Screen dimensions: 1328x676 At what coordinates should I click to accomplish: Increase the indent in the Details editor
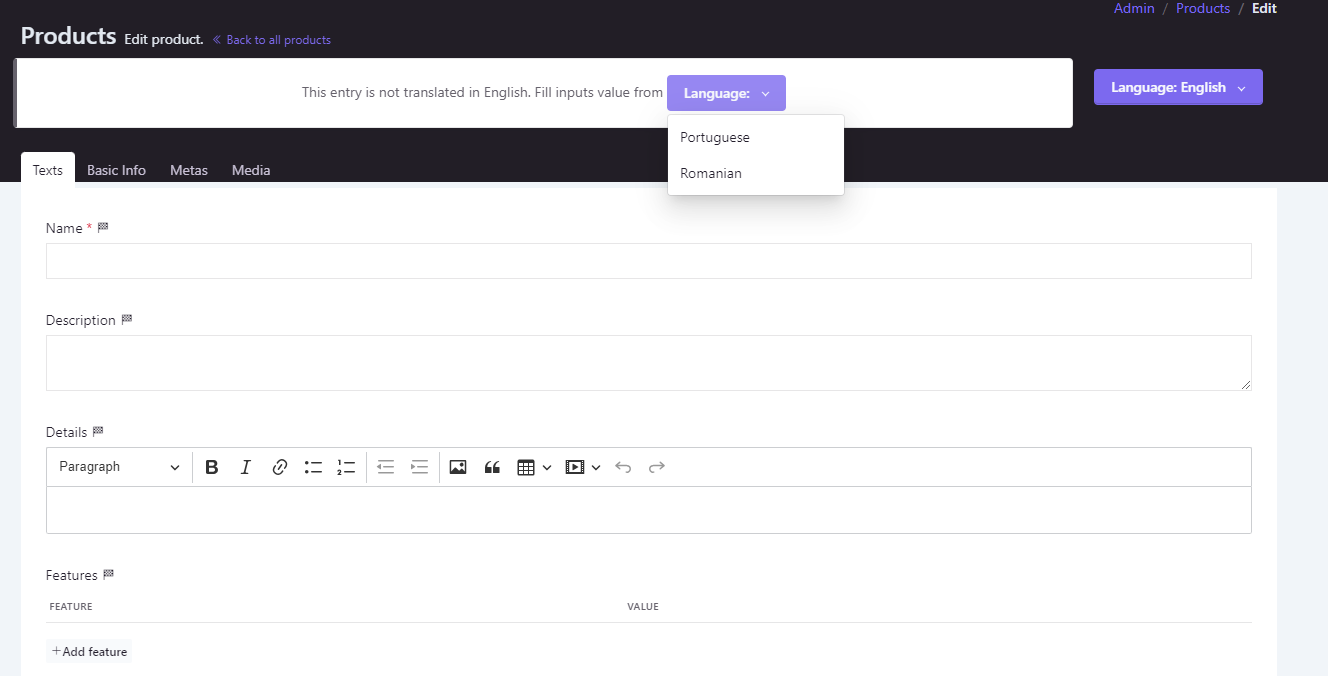[x=419, y=466]
